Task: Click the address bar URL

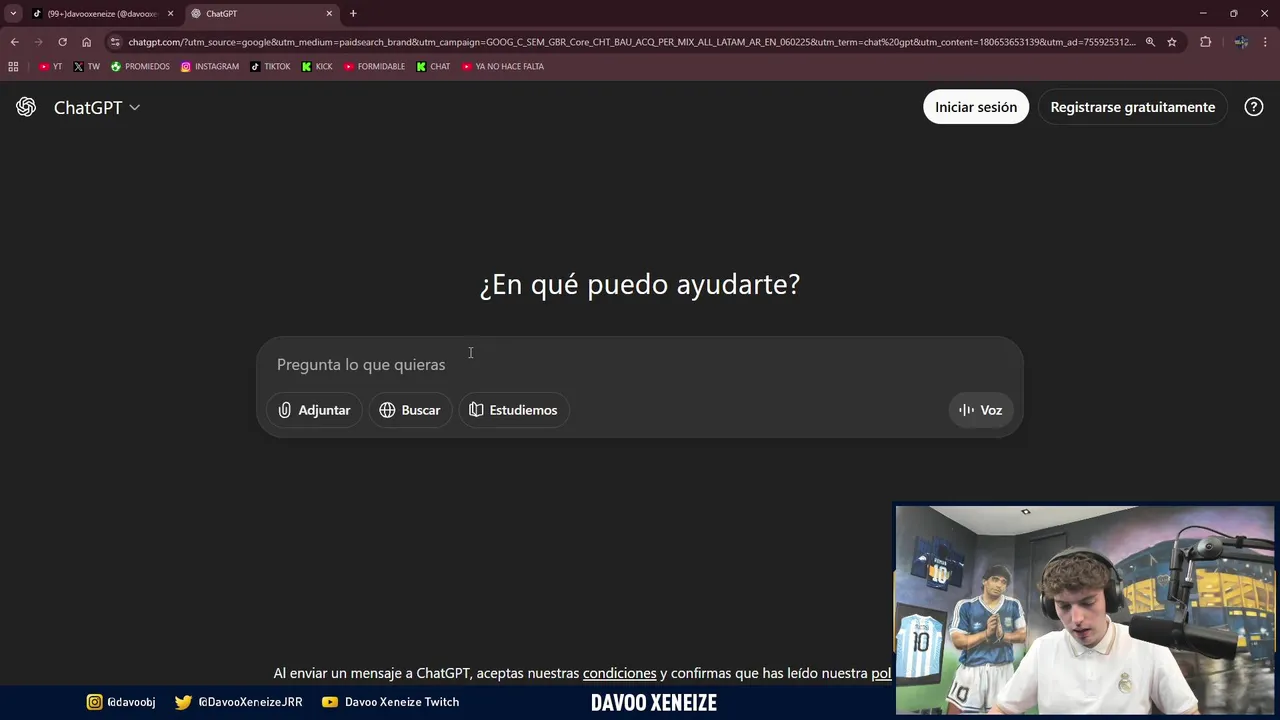Action: [632, 42]
